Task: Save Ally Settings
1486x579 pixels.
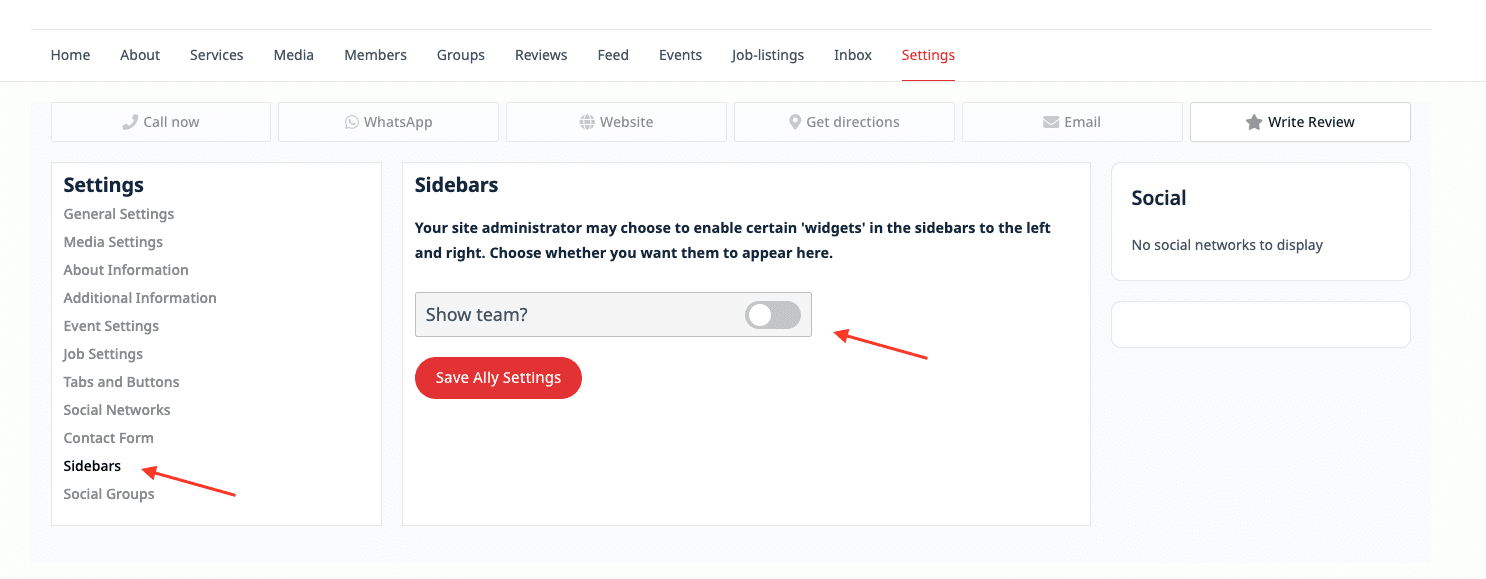Action: click(x=498, y=378)
